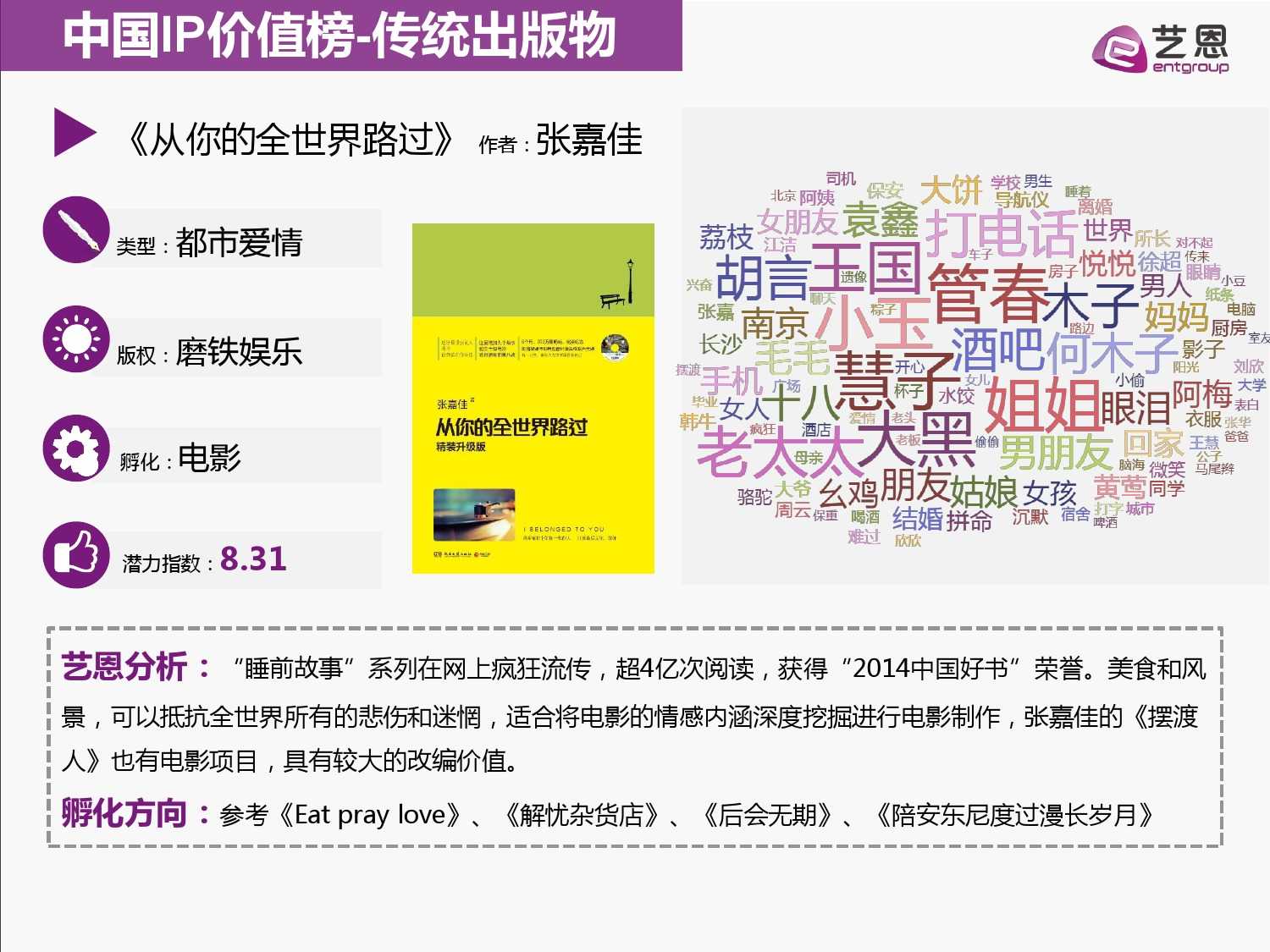
Task: Click the purple pen icon beside 类型
Action: (76, 230)
